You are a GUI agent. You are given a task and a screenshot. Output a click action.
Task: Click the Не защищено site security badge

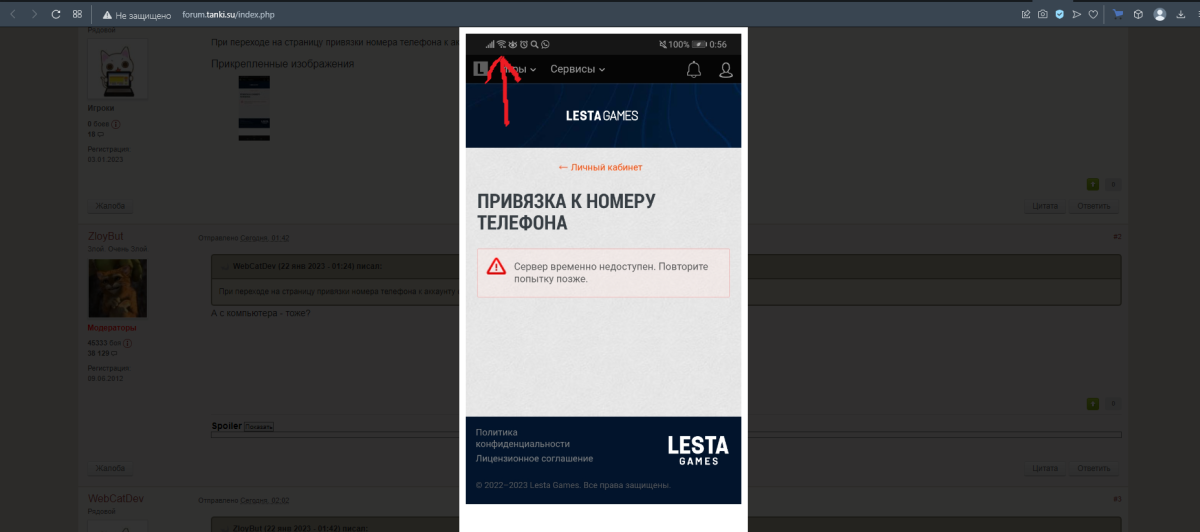point(138,15)
